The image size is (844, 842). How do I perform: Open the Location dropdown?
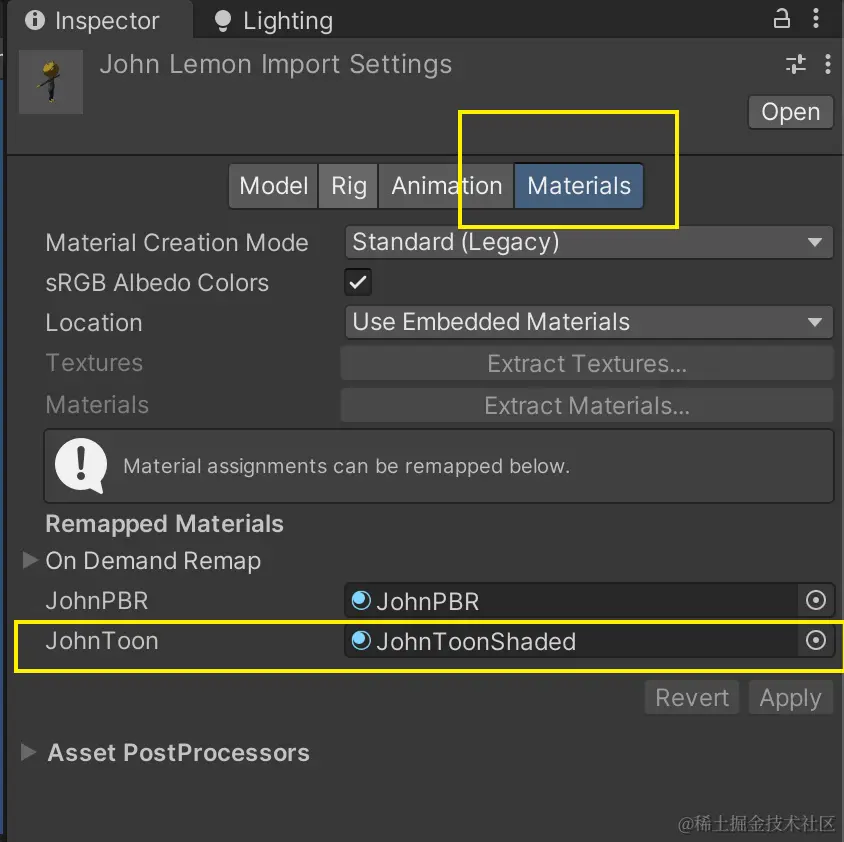pos(588,322)
